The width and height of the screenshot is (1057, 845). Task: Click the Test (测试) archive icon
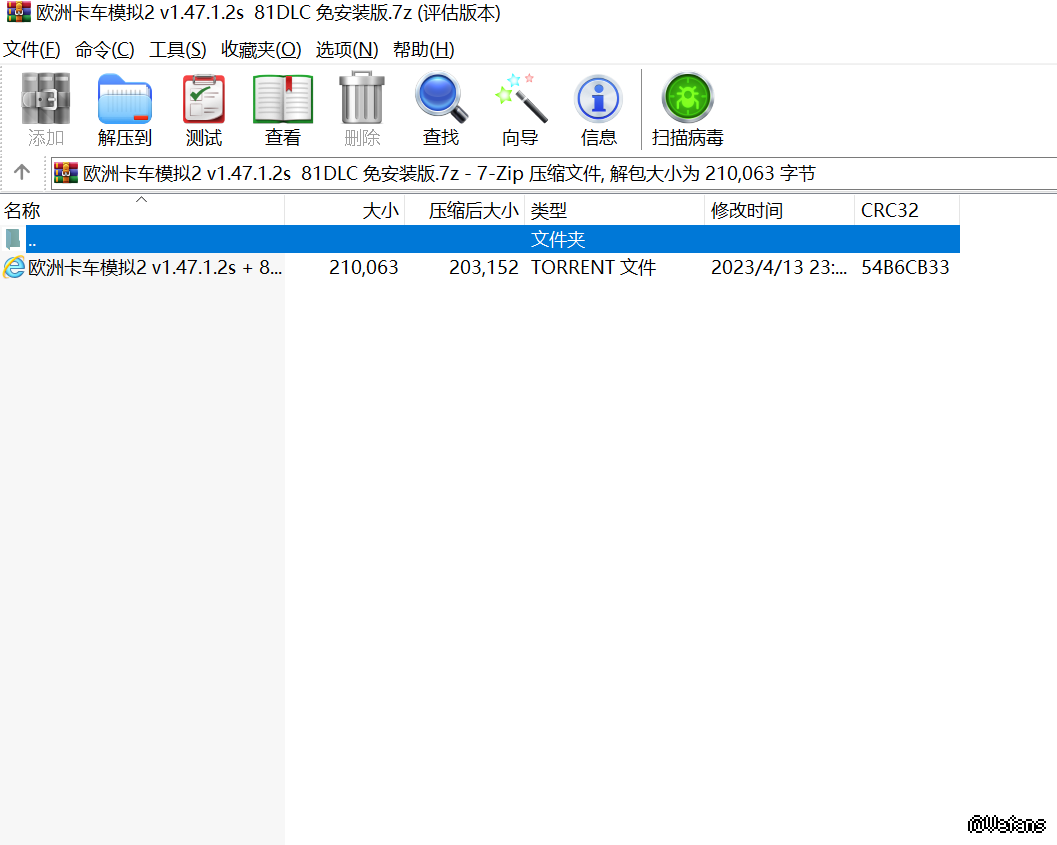click(204, 101)
